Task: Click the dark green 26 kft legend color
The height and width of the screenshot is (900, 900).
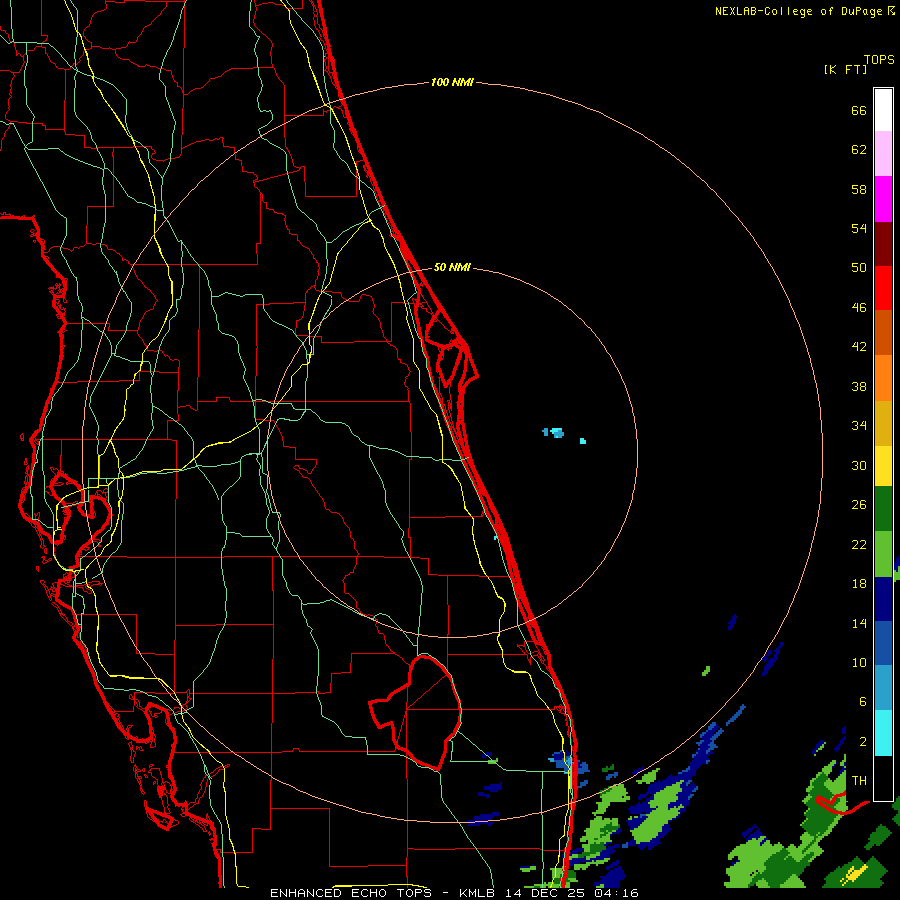Action: [x=883, y=509]
